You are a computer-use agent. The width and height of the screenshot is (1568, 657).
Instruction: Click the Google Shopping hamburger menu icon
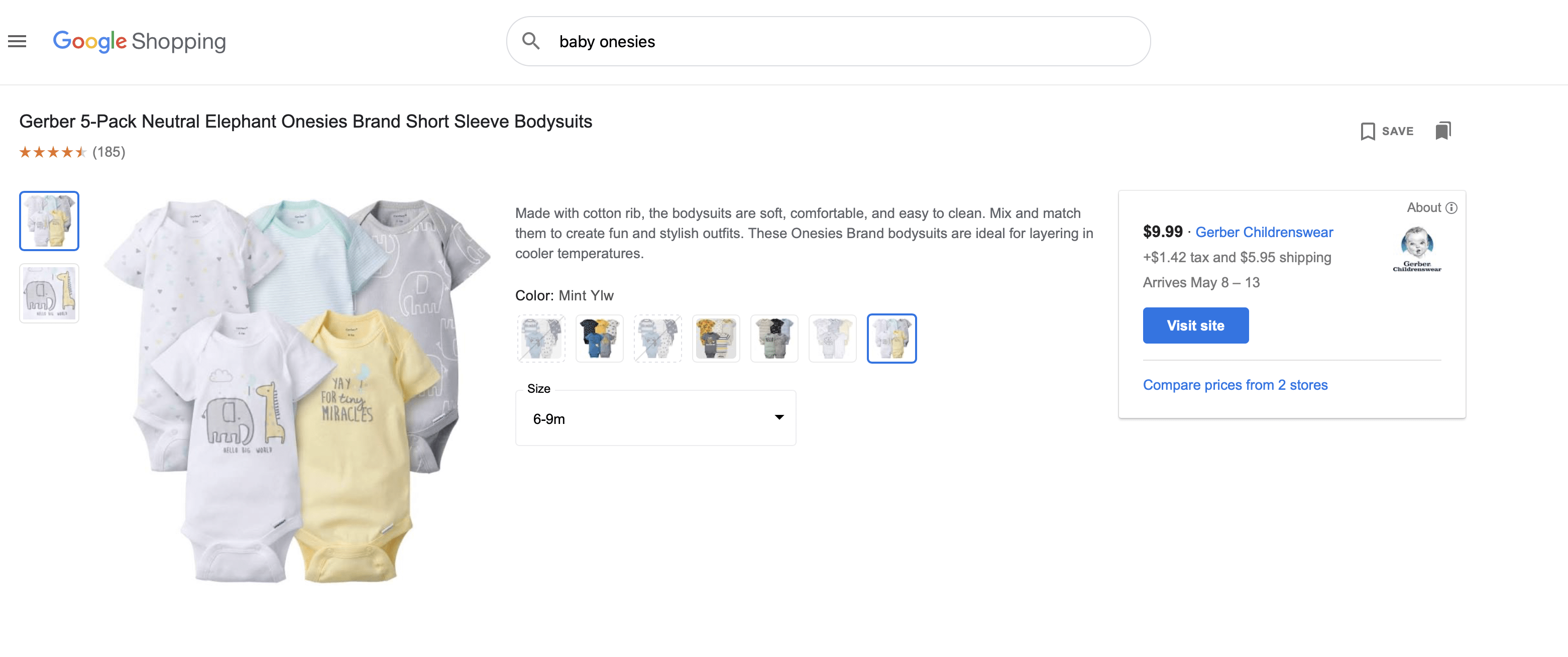(x=18, y=40)
